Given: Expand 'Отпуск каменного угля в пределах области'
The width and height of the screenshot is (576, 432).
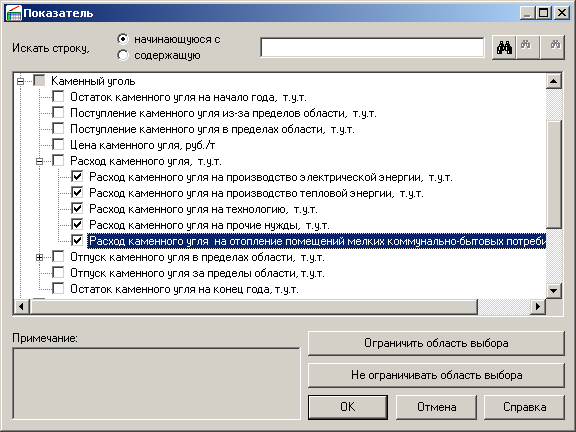Looking at the screenshot, I should tap(39, 257).
